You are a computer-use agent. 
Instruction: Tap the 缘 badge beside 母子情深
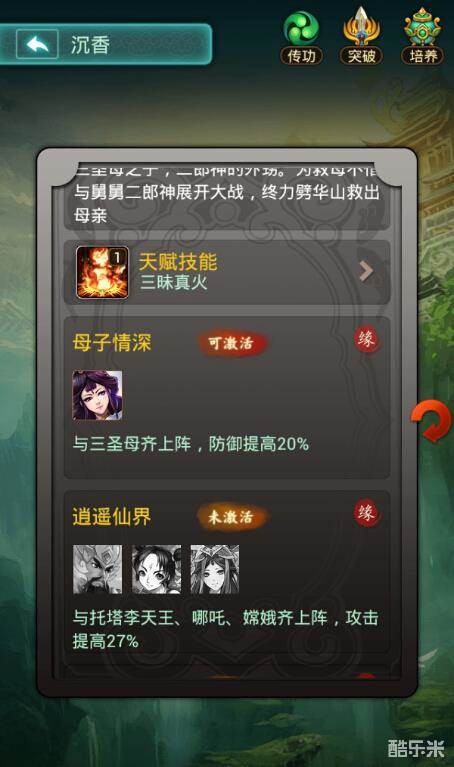pyautogui.click(x=367, y=339)
